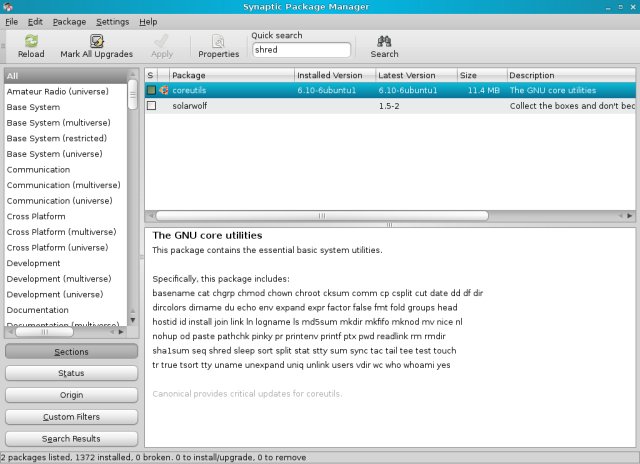Image resolution: width=640 pixels, height=464 pixels.
Task: Click coreutils size 11.4 MB cell
Action: click(x=484, y=90)
